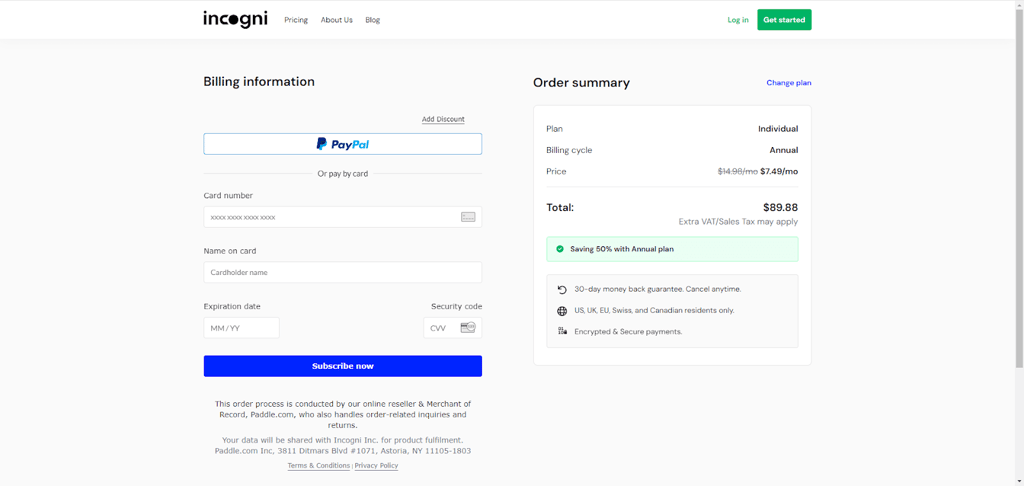The width and height of the screenshot is (1024, 486).
Task: Click the globe icon beside residents notice
Action: point(562,310)
